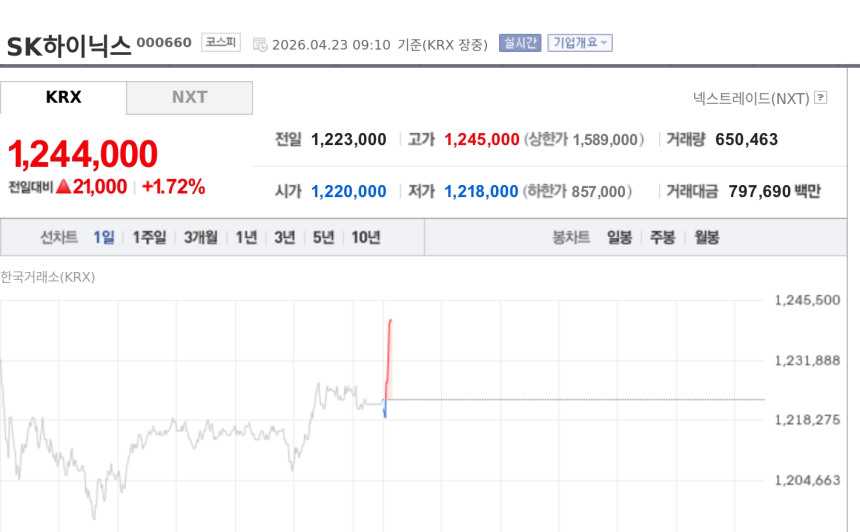Switch to the NXT tab
The height and width of the screenshot is (532, 860).
click(x=189, y=98)
